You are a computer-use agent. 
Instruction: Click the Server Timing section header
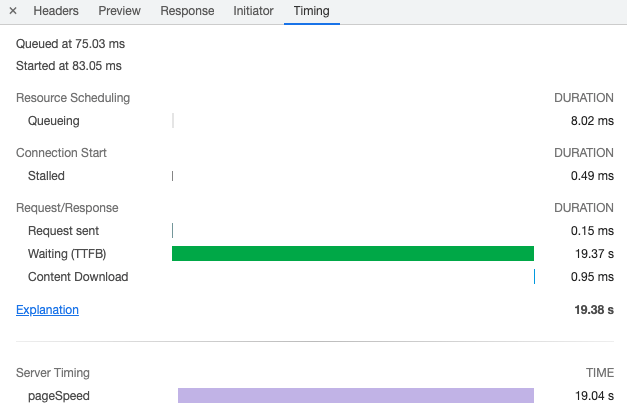coord(53,373)
